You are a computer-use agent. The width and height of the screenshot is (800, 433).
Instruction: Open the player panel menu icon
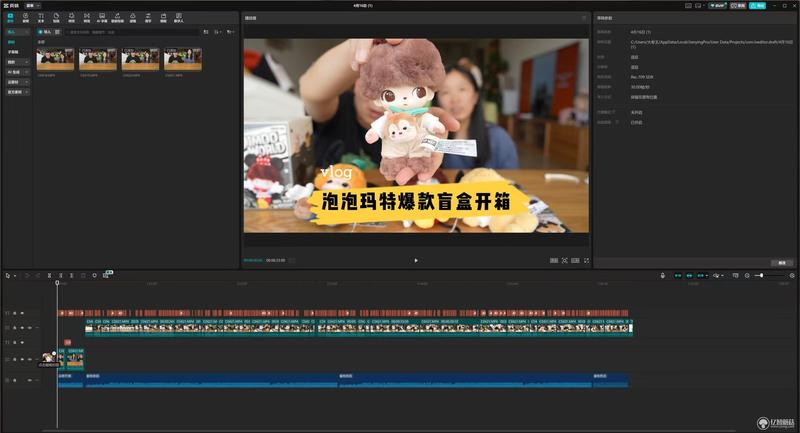pos(585,18)
